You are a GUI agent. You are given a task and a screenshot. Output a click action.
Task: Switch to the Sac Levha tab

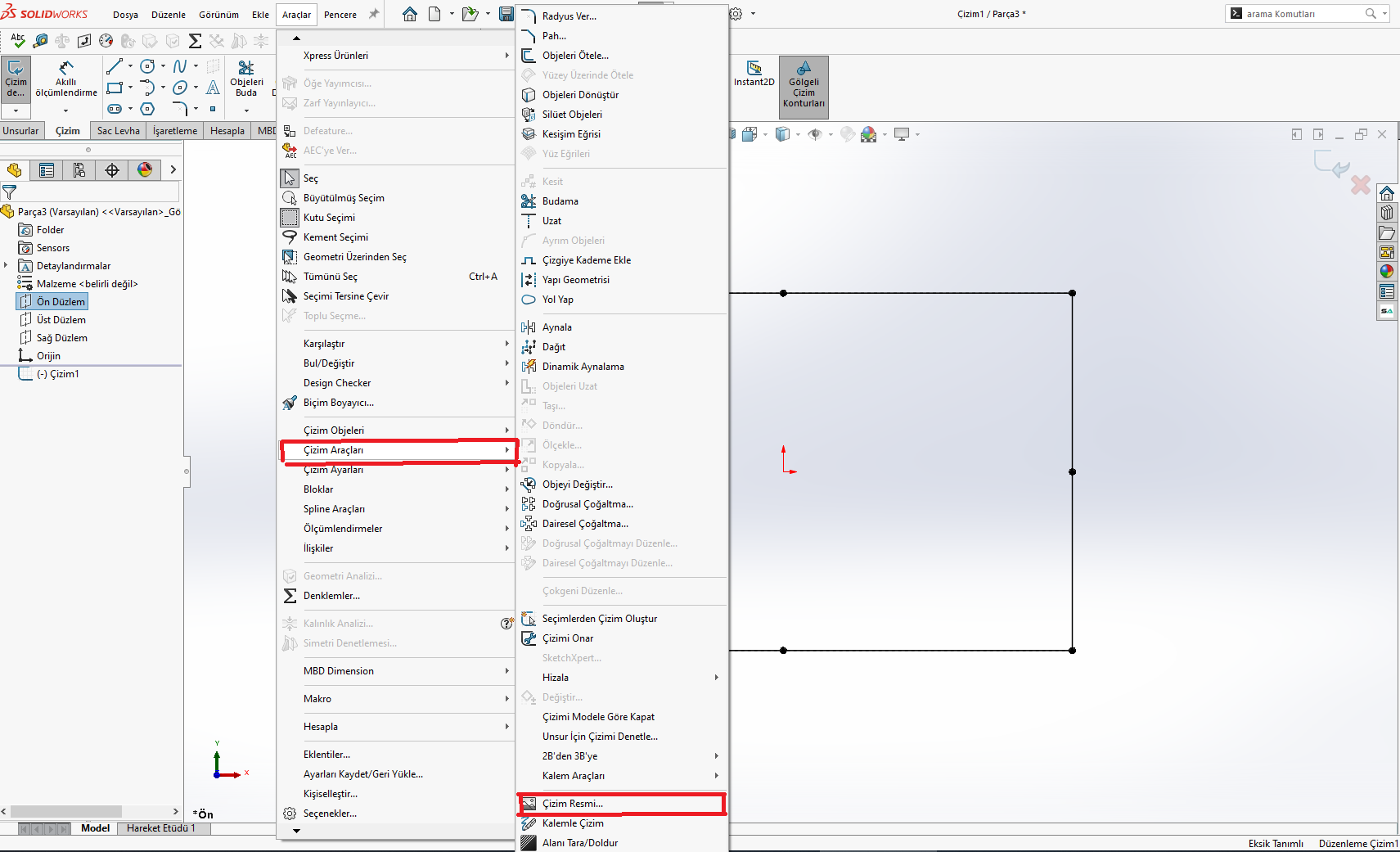pos(118,130)
